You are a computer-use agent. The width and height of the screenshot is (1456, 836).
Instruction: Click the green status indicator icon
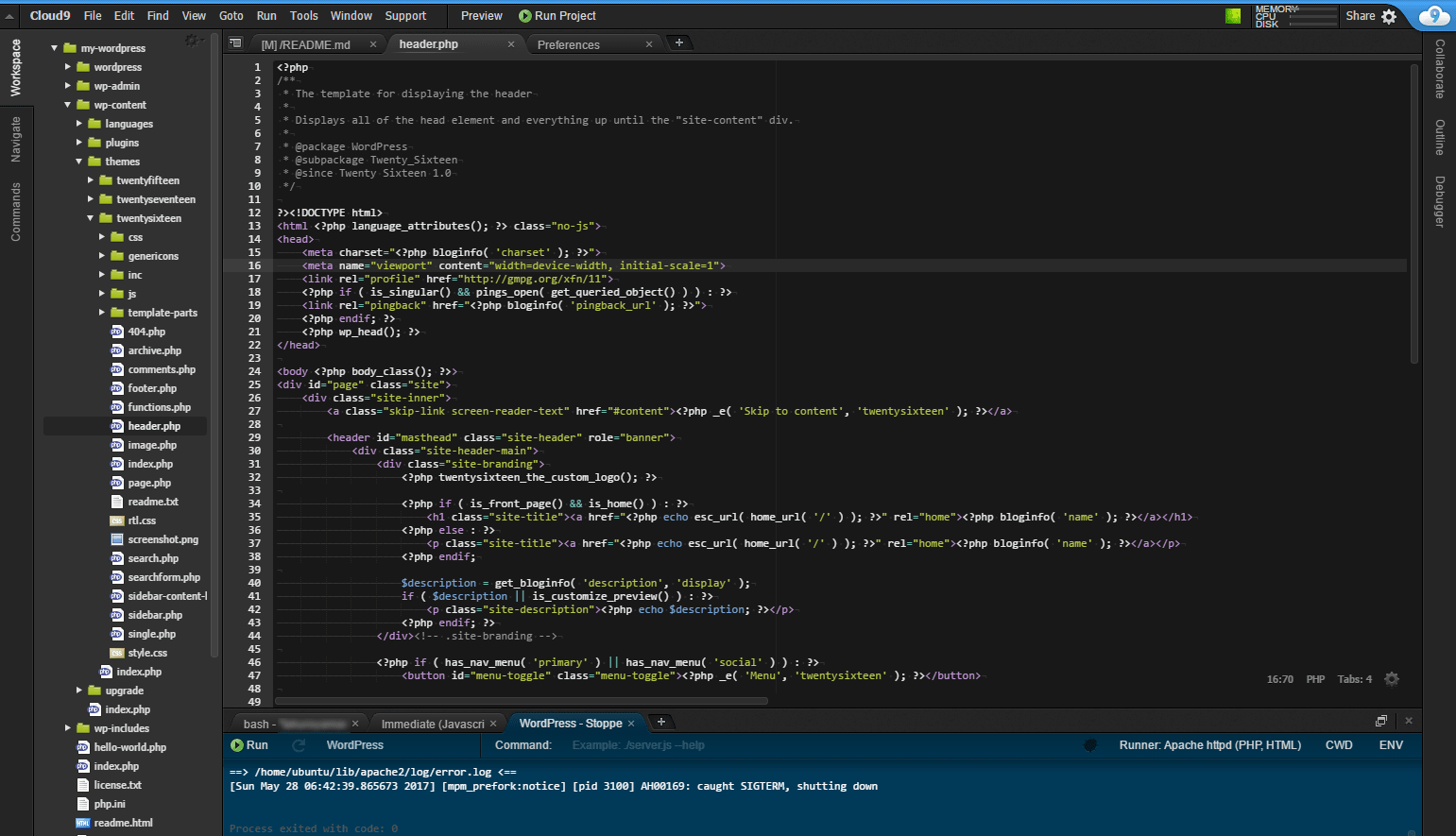click(x=1233, y=16)
